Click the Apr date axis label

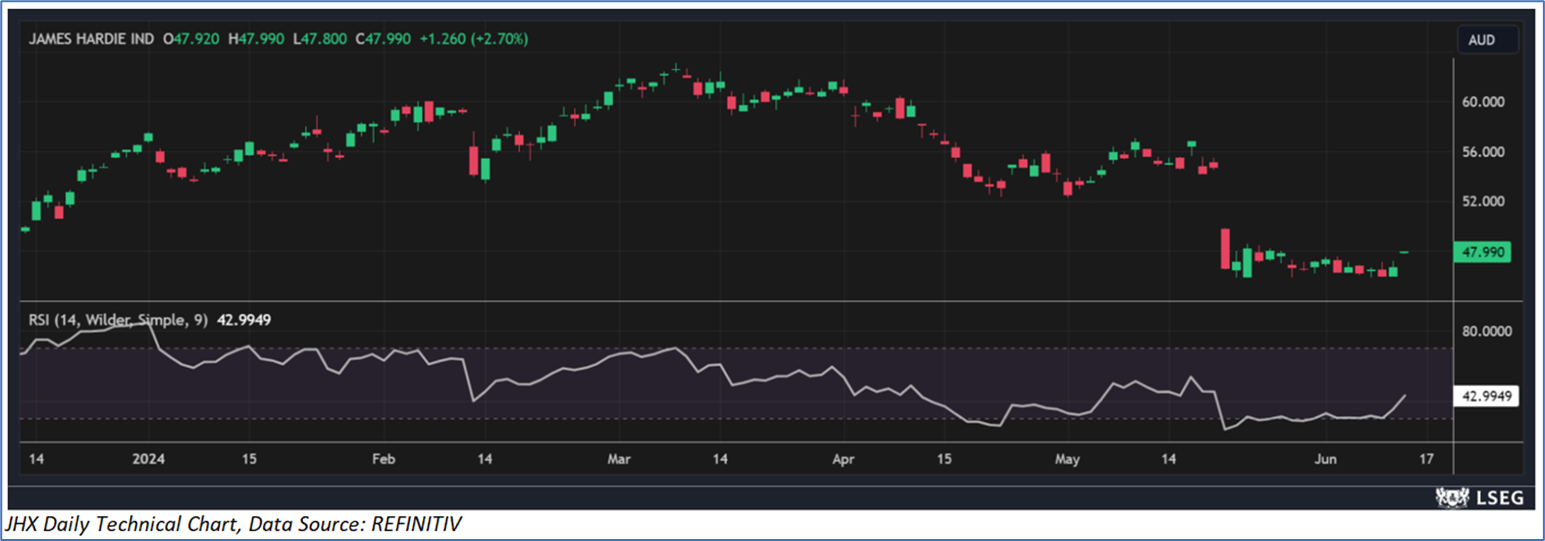[x=844, y=460]
